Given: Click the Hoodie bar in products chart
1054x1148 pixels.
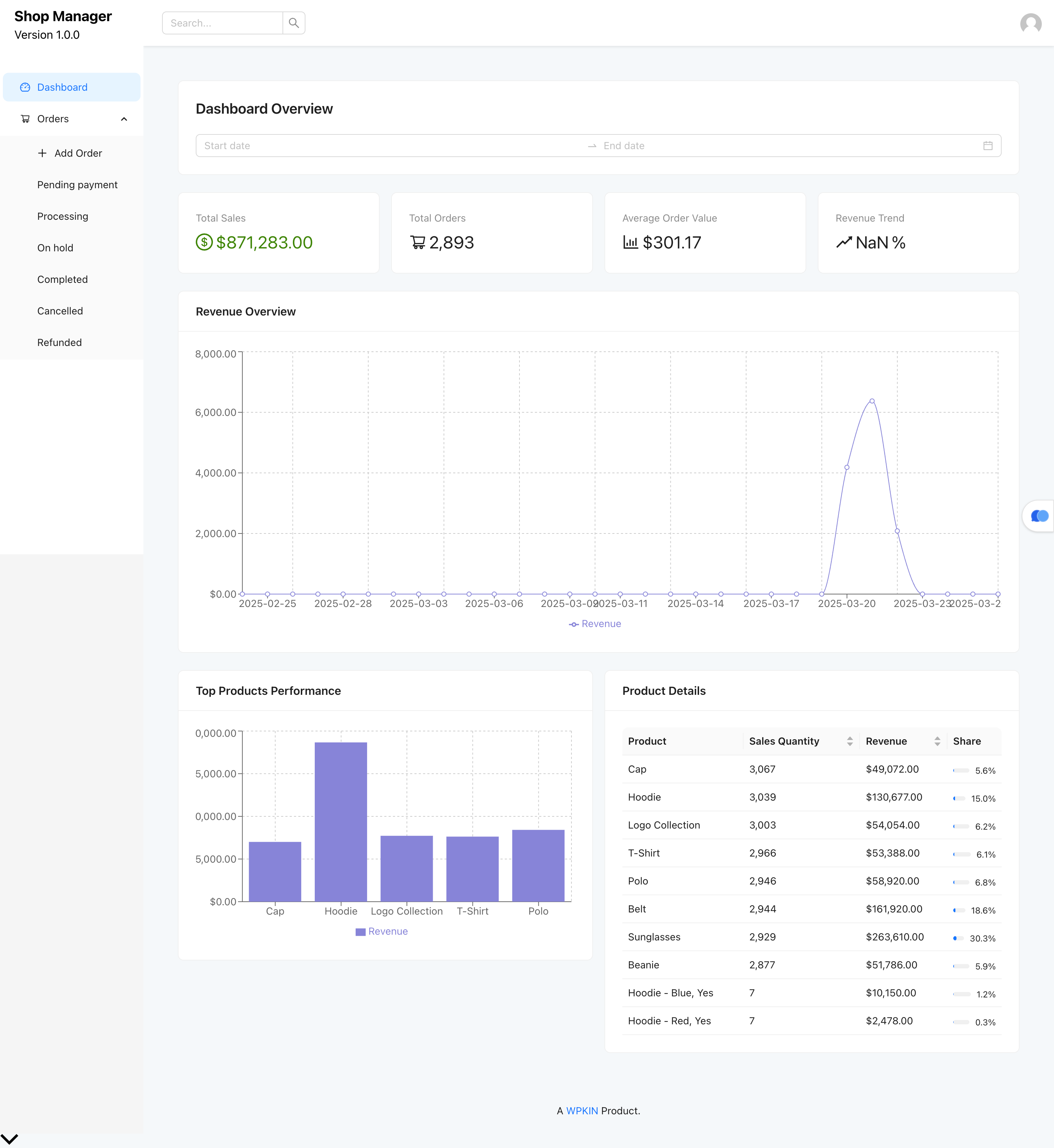Looking at the screenshot, I should click(341, 821).
